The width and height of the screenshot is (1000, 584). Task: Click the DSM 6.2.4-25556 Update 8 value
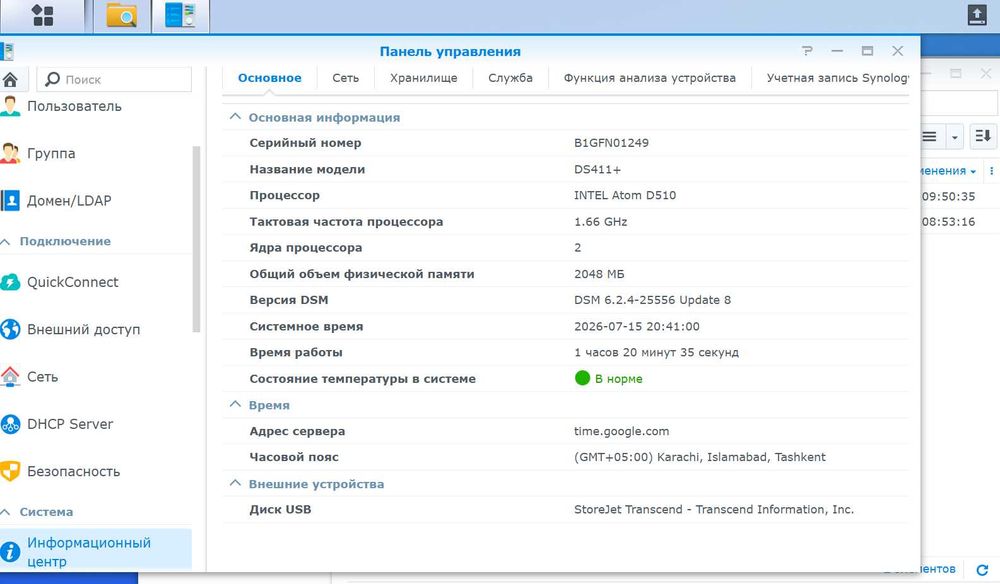(652, 300)
